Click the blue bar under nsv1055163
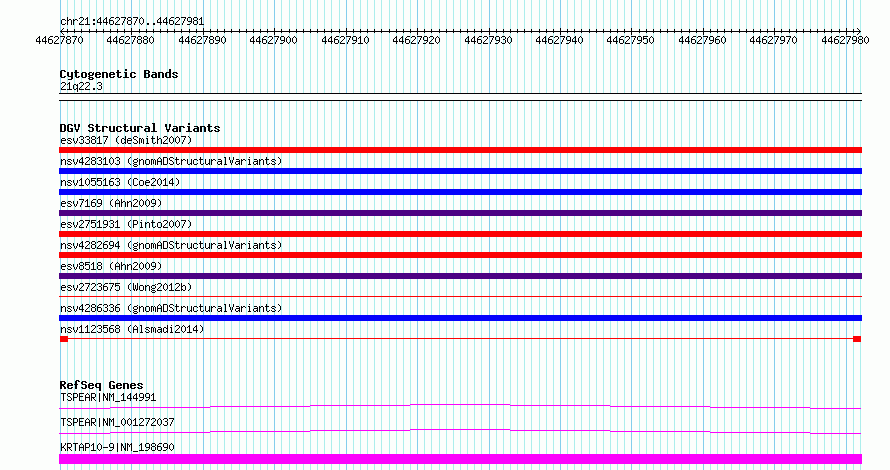 point(460,192)
